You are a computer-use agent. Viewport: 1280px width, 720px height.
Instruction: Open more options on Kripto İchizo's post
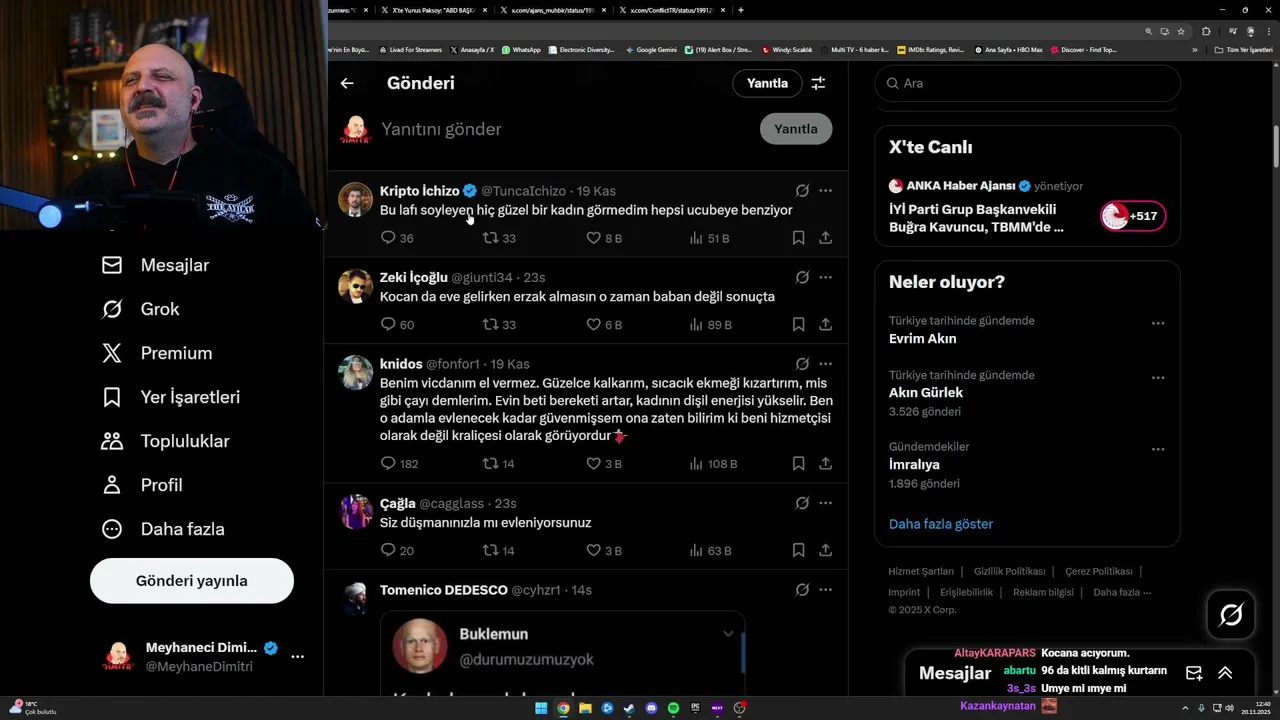[x=825, y=190]
